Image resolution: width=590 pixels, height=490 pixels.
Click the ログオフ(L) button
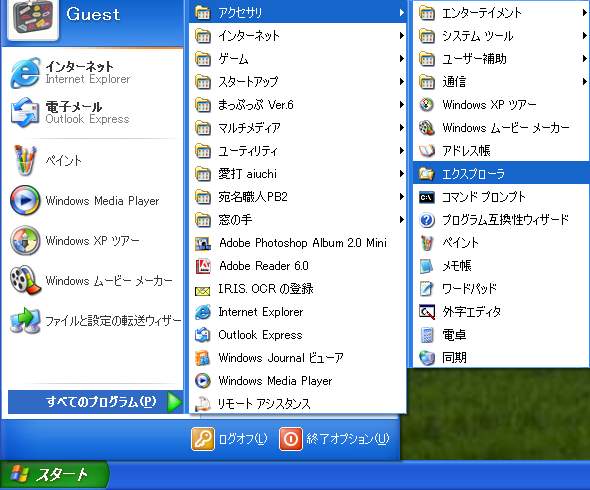[230, 439]
